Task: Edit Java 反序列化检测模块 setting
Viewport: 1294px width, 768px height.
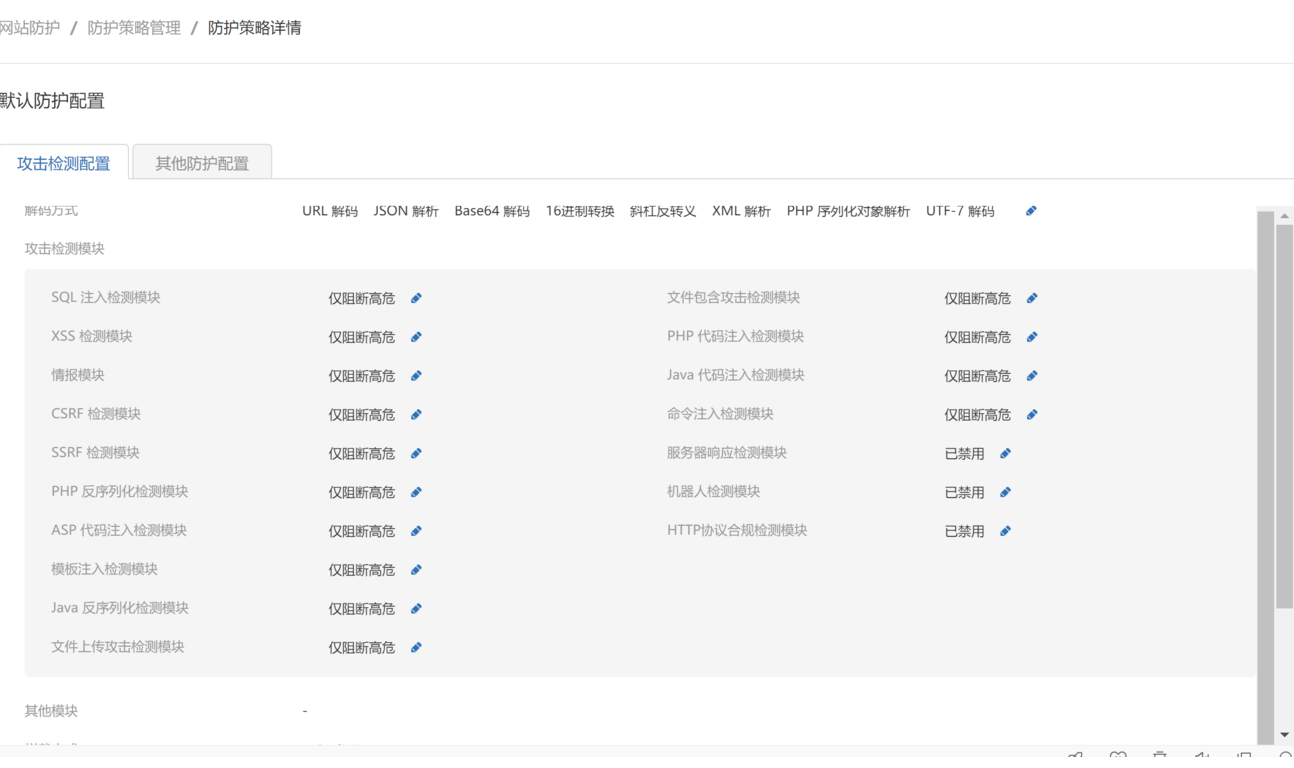Action: [416, 609]
